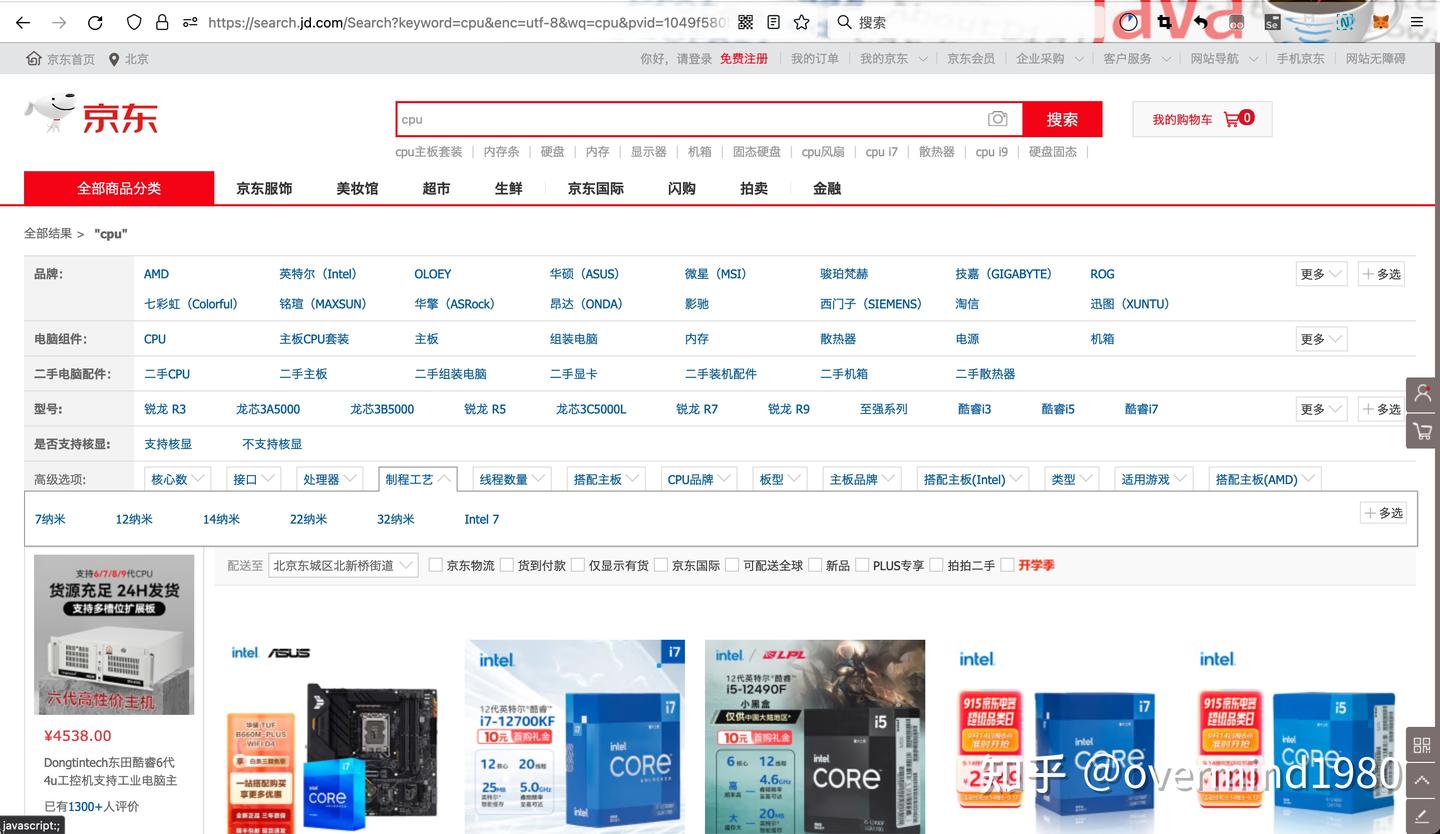Screen dimensions: 1440x834
Task: Open the 配送至 location dropdown
Action: tap(342, 564)
